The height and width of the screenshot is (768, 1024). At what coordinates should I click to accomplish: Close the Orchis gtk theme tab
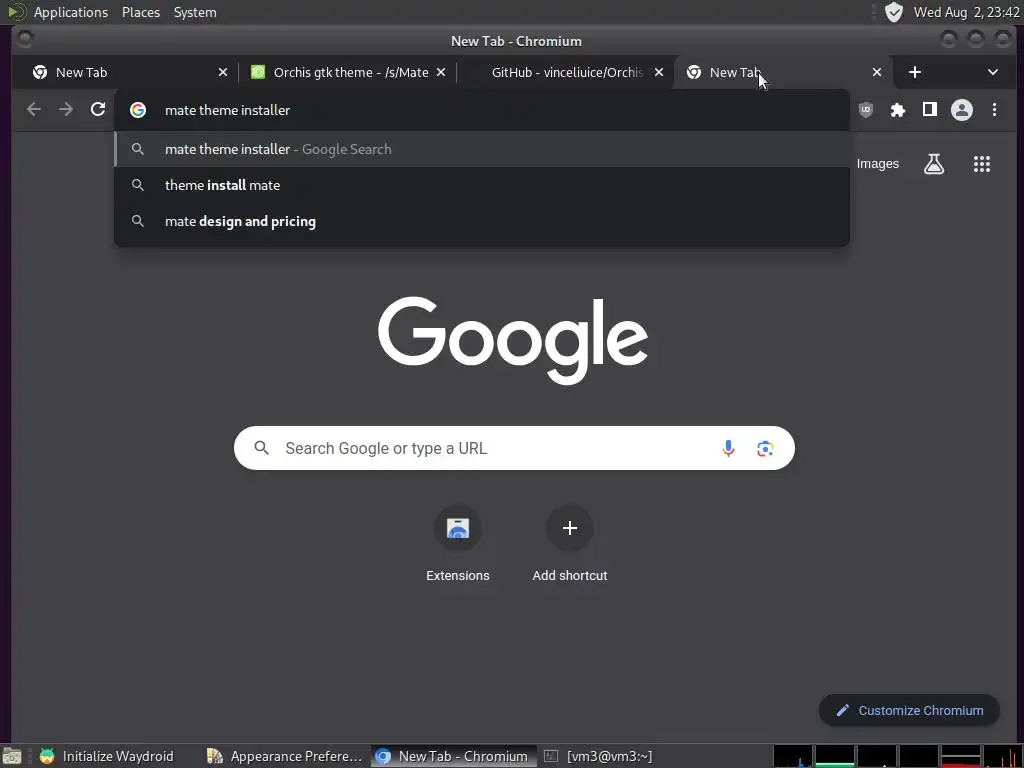tap(441, 72)
